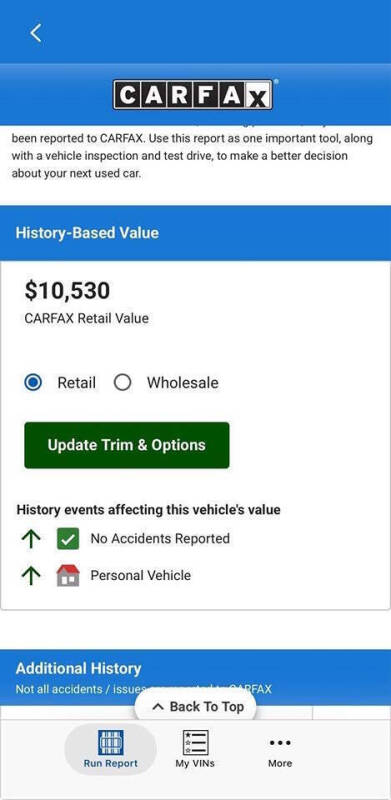Click No Accidents Reported text
Viewport: 391px width, 800px height.
(160, 539)
